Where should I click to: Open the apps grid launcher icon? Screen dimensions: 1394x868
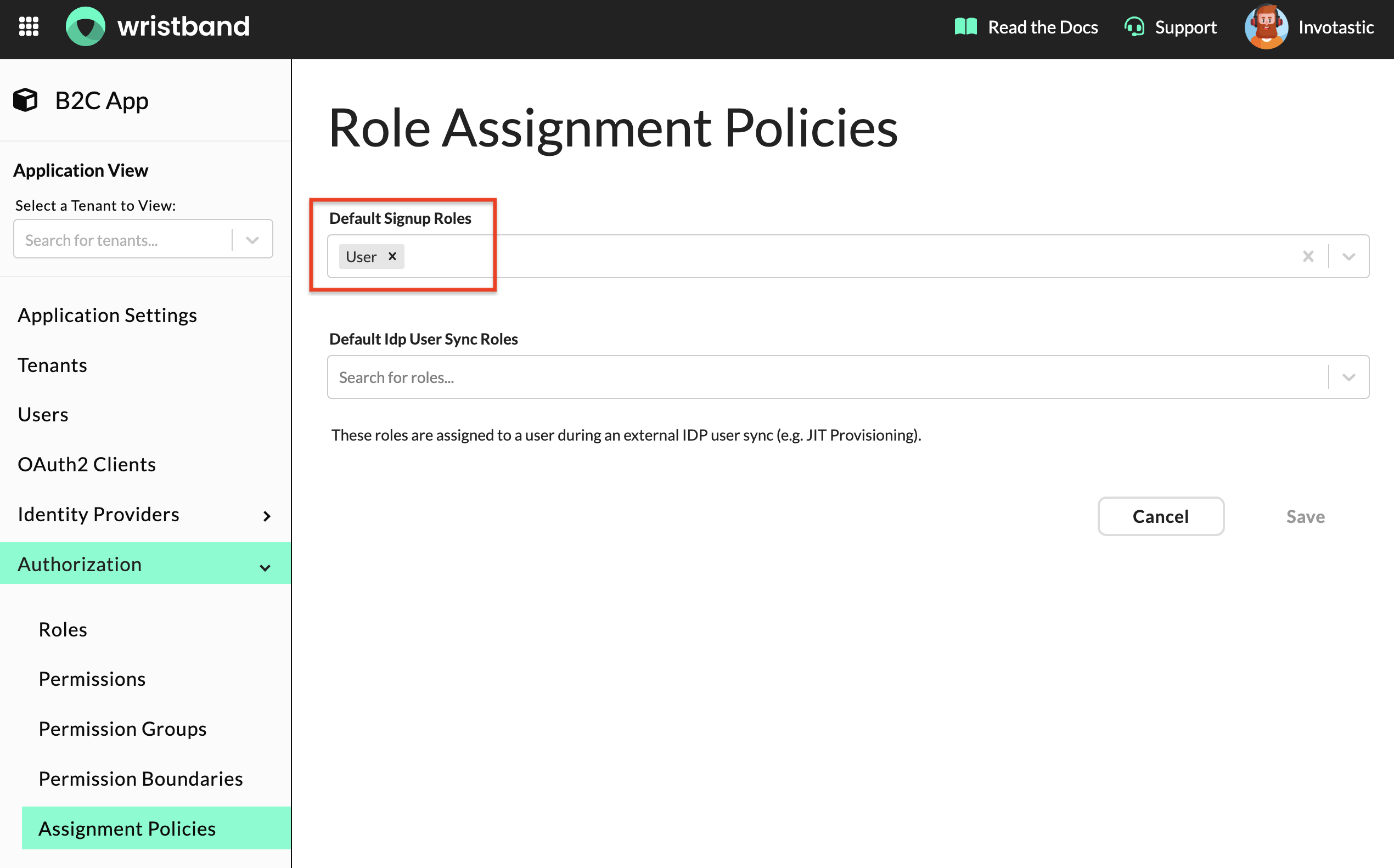[x=29, y=26]
